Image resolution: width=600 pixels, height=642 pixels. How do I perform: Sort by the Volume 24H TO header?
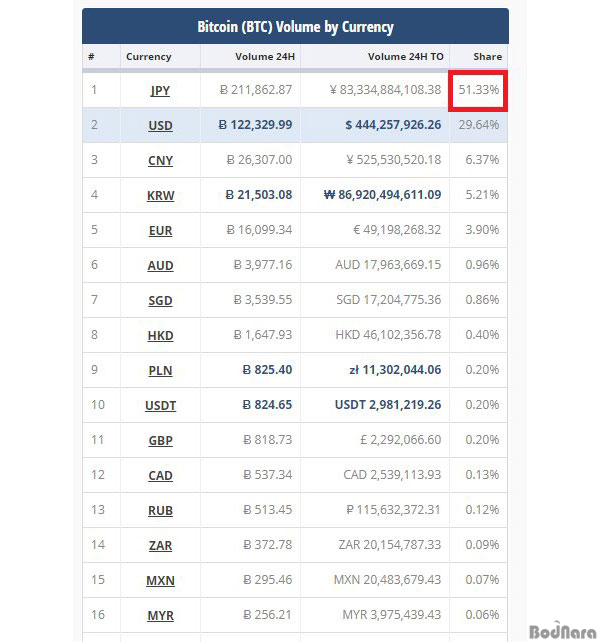405,57
